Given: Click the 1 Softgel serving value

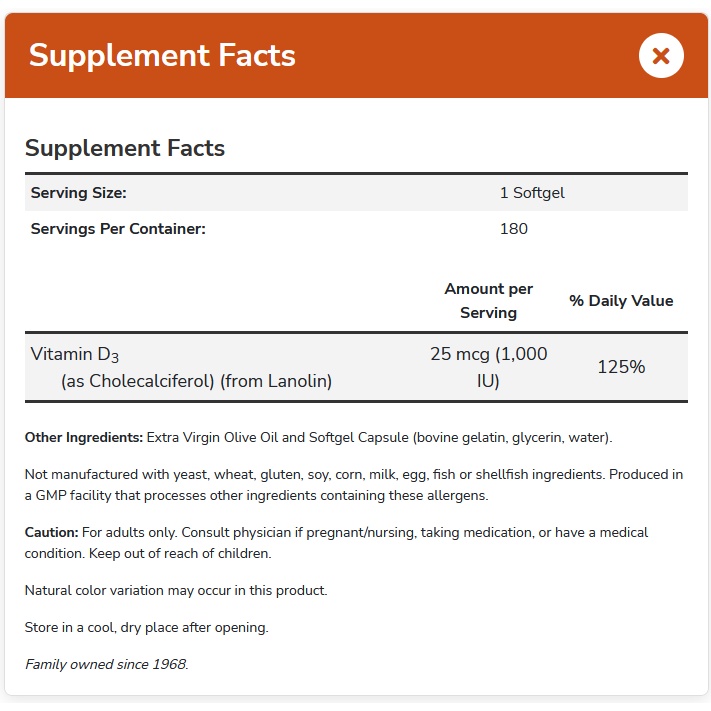Looking at the screenshot, I should (532, 193).
